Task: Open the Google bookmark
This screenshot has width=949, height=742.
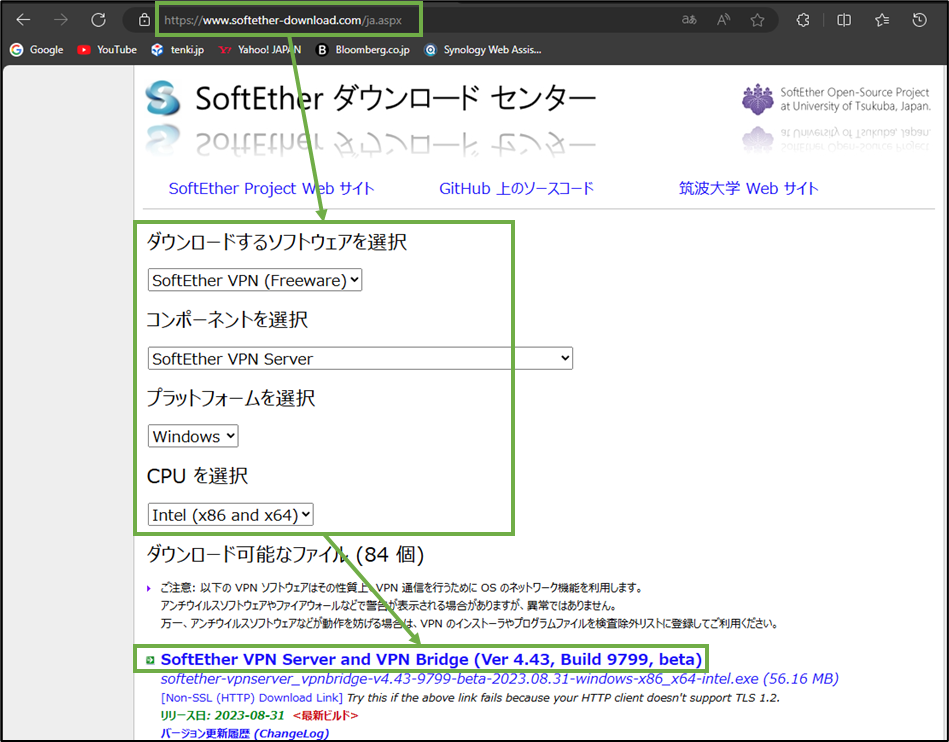Action: [37, 50]
